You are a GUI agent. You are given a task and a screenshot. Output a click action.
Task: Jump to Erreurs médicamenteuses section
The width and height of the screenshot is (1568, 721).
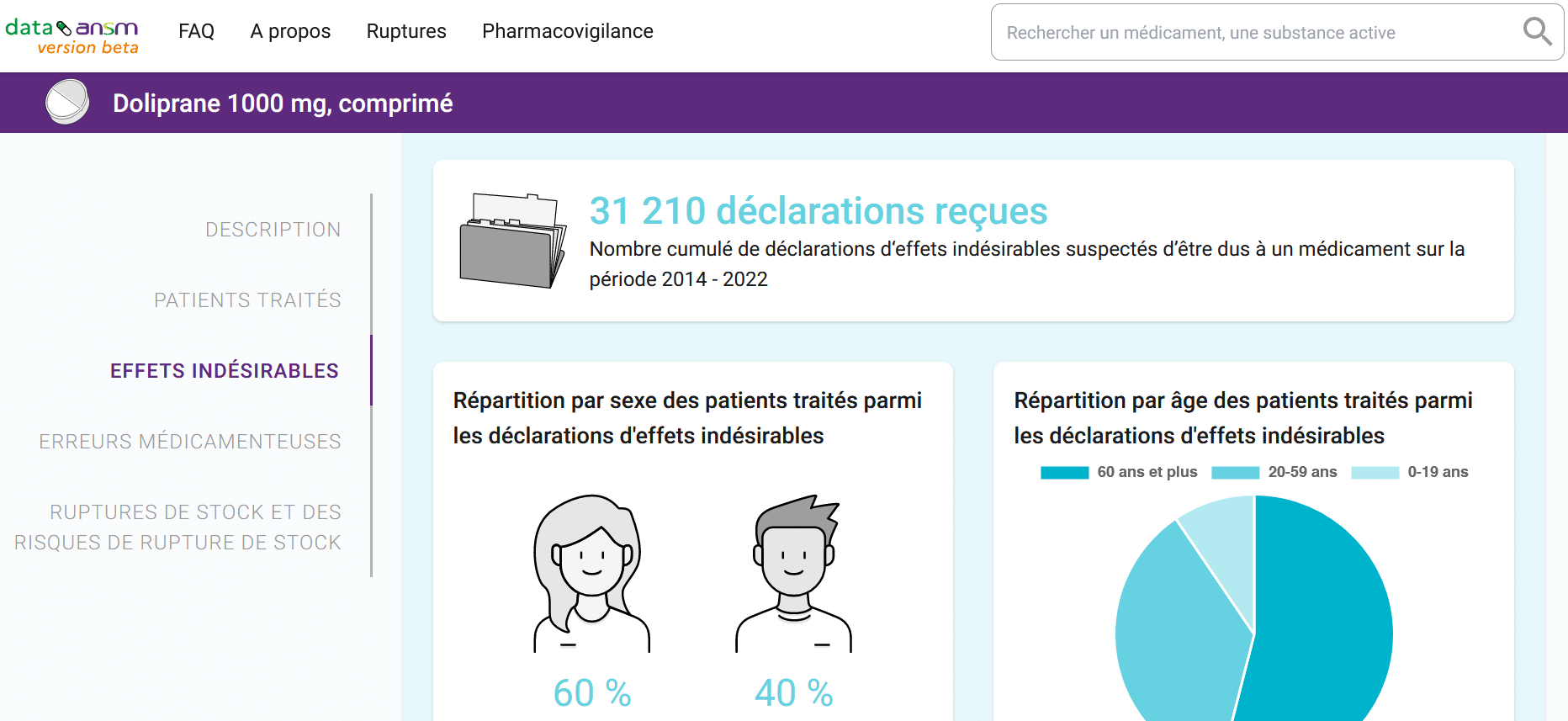190,442
